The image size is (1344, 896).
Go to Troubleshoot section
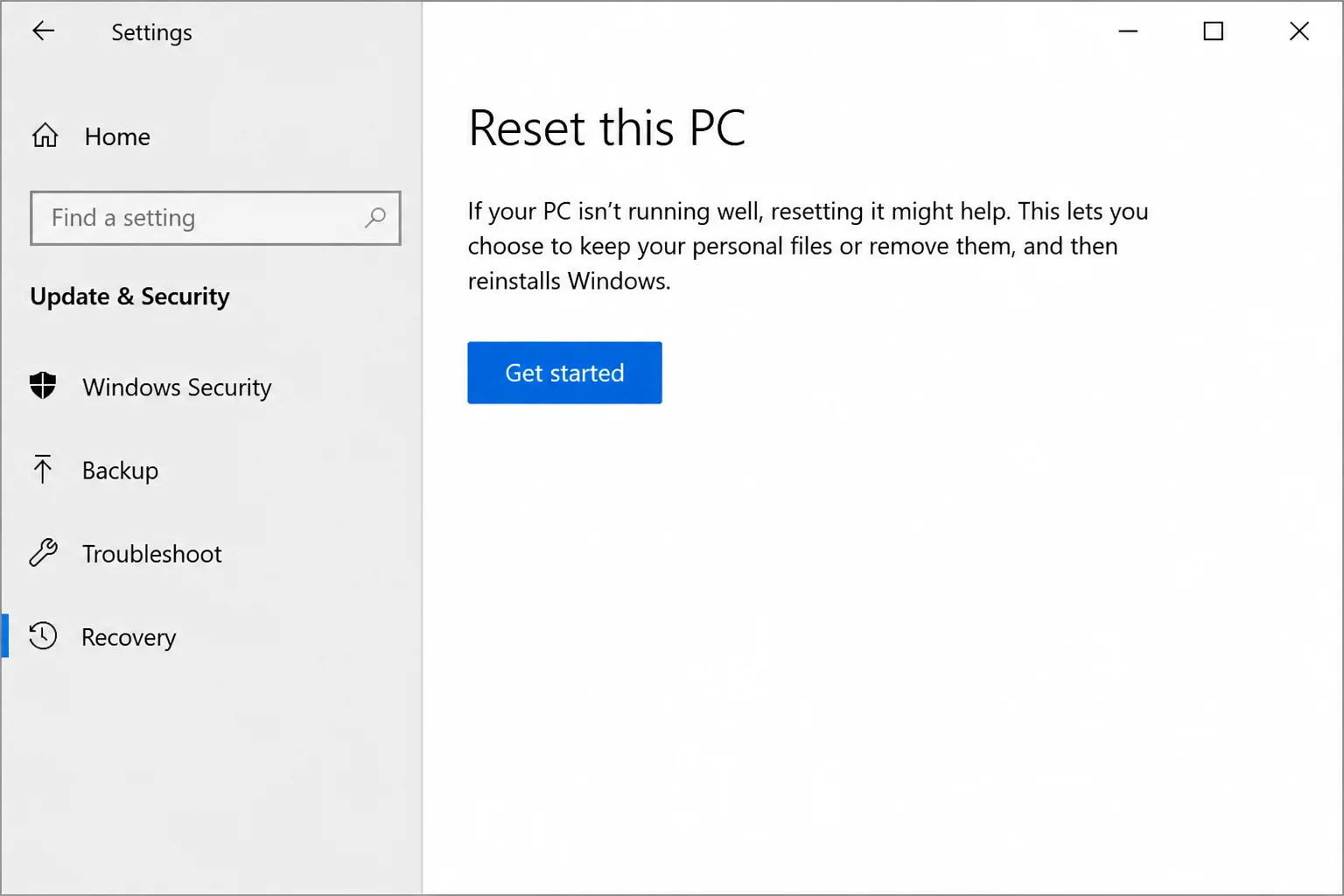click(151, 554)
